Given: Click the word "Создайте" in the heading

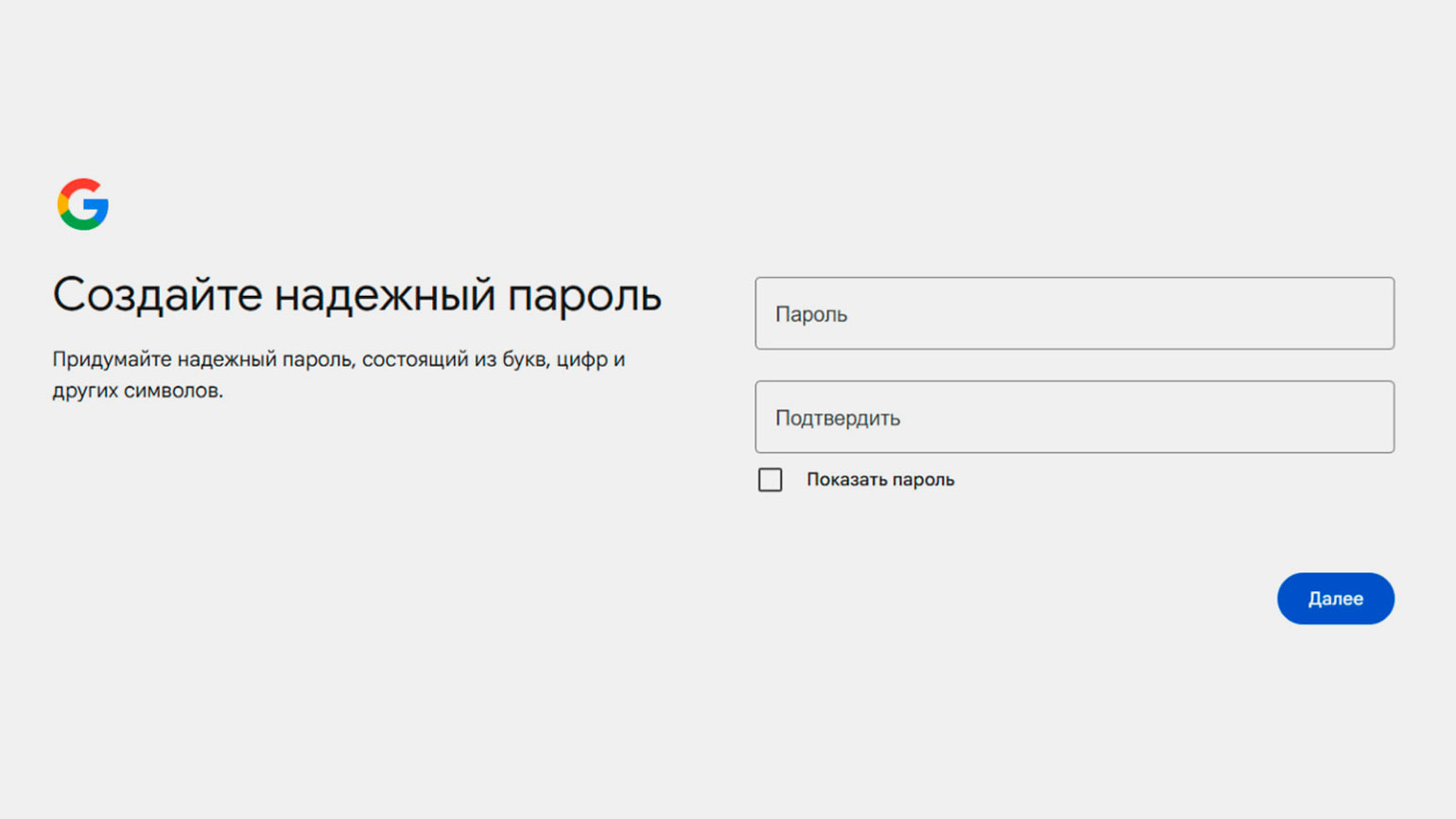Looking at the screenshot, I should point(157,295).
